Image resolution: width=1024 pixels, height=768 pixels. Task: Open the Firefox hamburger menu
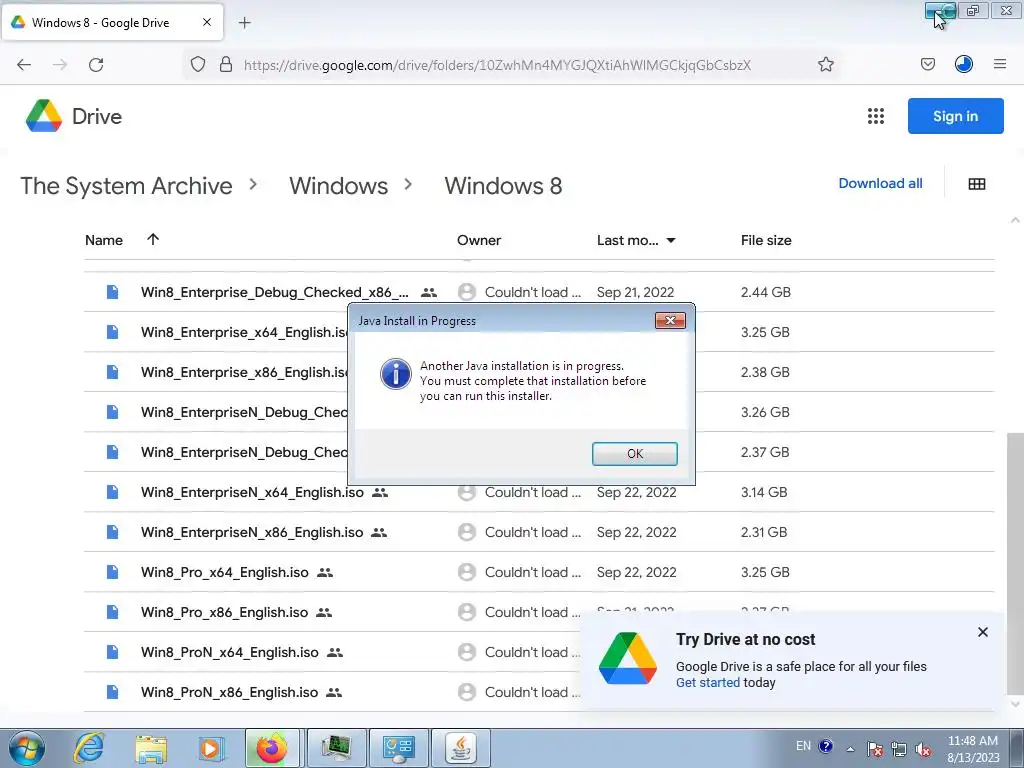pyautogui.click(x=1000, y=65)
